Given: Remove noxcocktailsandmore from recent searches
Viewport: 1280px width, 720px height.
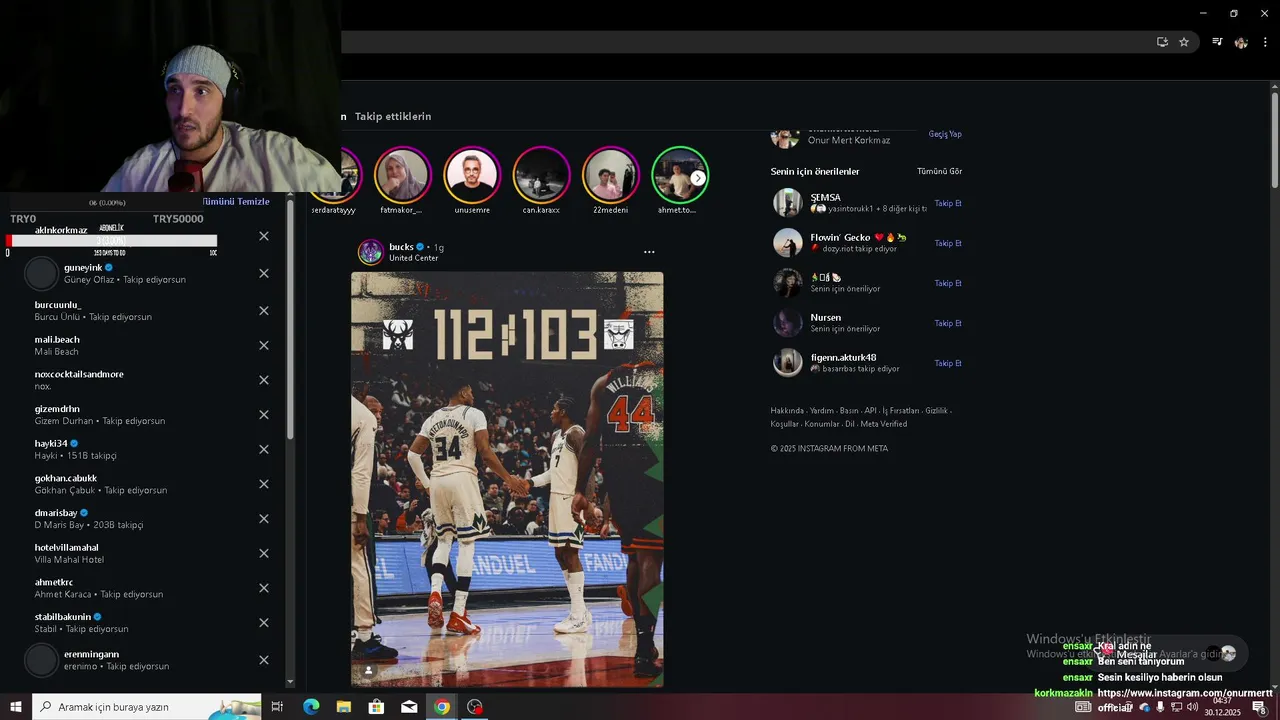Looking at the screenshot, I should (264, 380).
